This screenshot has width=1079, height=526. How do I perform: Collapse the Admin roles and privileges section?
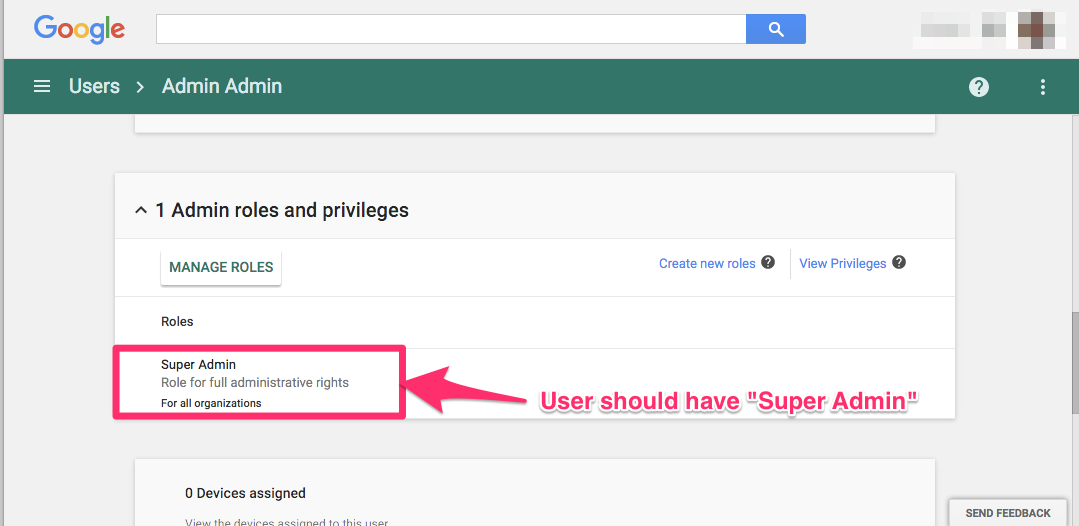140,210
